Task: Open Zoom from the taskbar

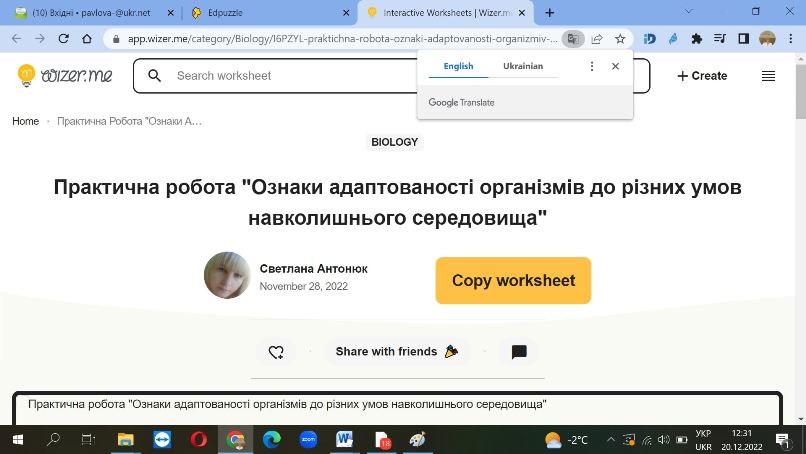Action: click(308, 440)
